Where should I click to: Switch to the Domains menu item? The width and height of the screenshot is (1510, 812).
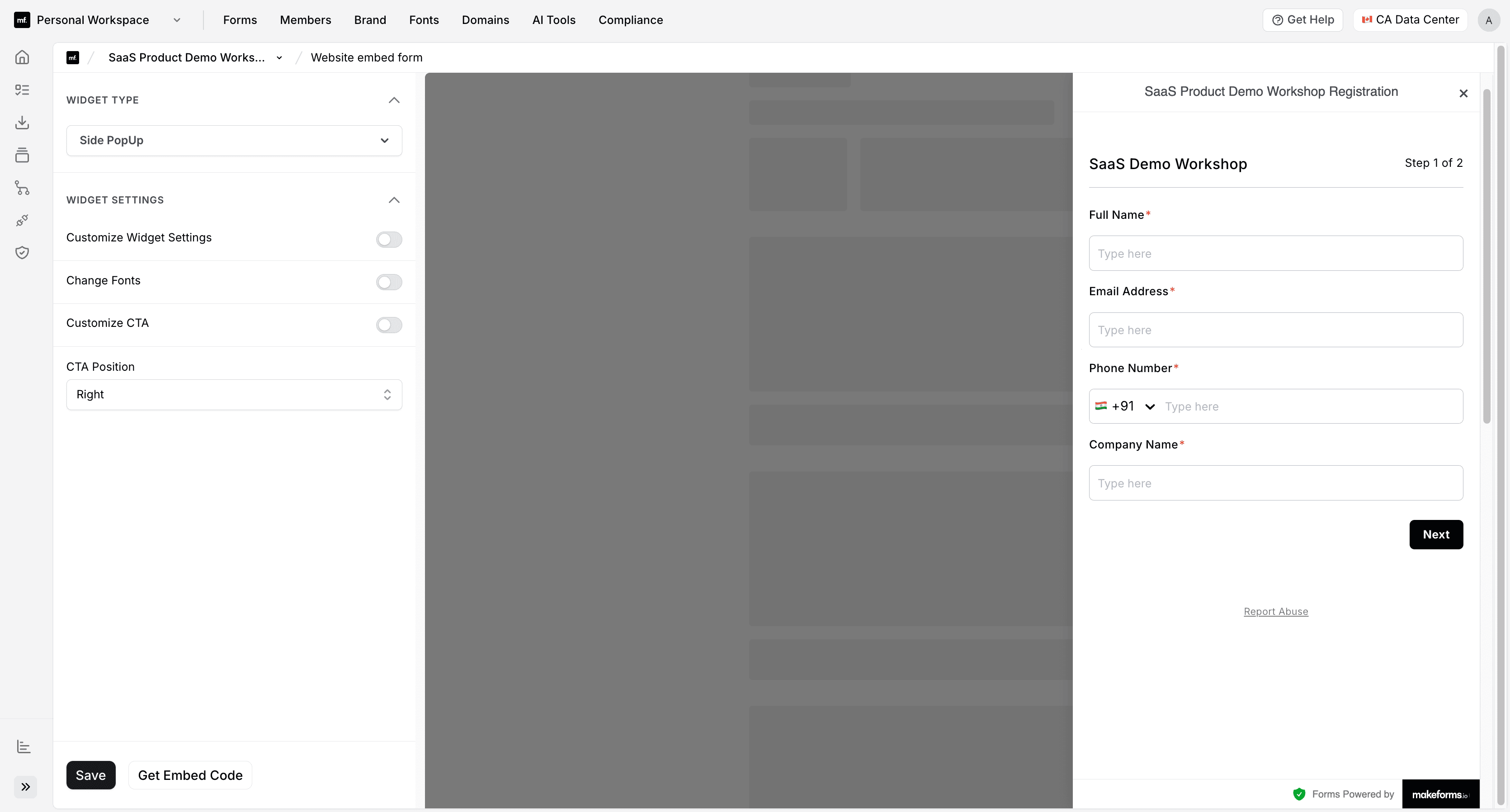[x=486, y=19]
